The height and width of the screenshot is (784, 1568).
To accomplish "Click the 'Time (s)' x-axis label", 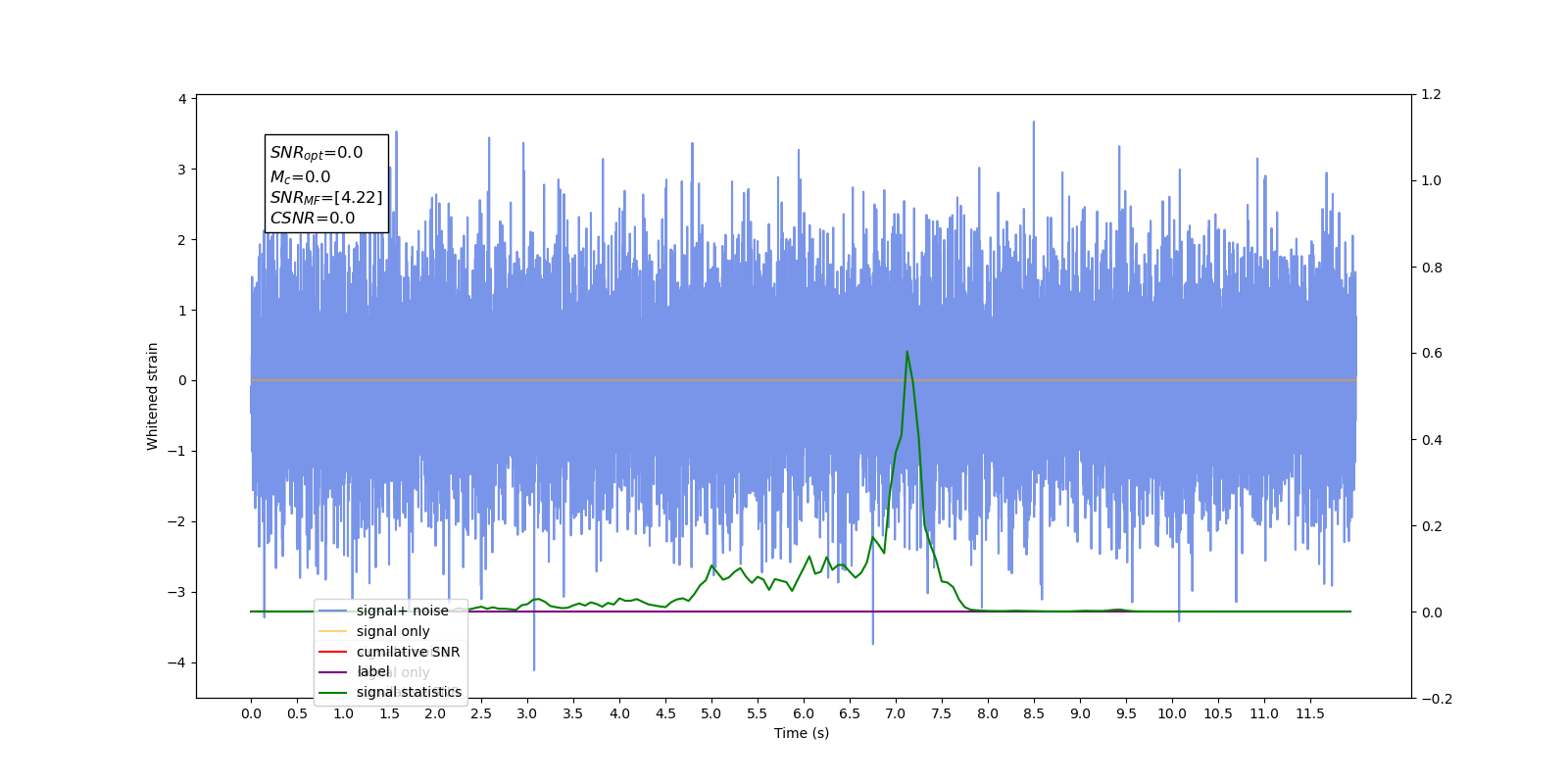I will tap(802, 733).
